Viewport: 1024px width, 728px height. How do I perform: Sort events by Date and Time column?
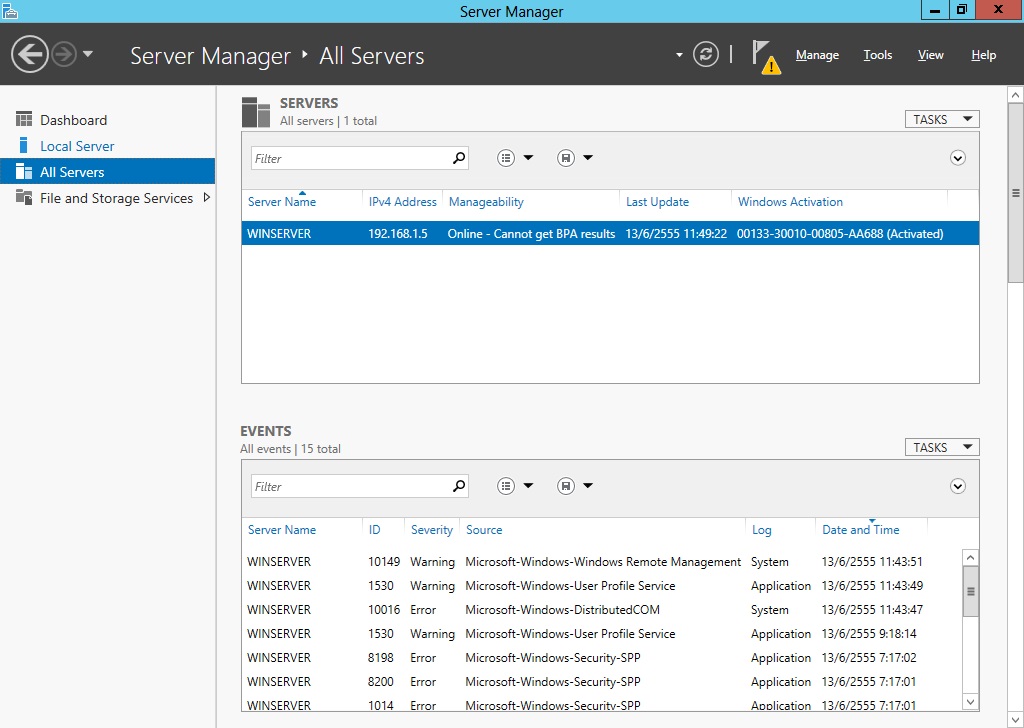(x=861, y=530)
